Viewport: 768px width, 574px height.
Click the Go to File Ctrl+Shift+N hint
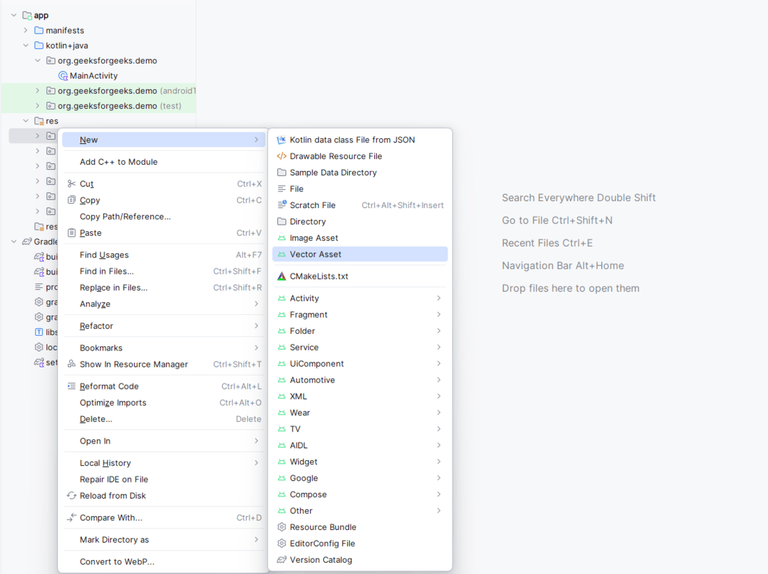tap(557, 220)
